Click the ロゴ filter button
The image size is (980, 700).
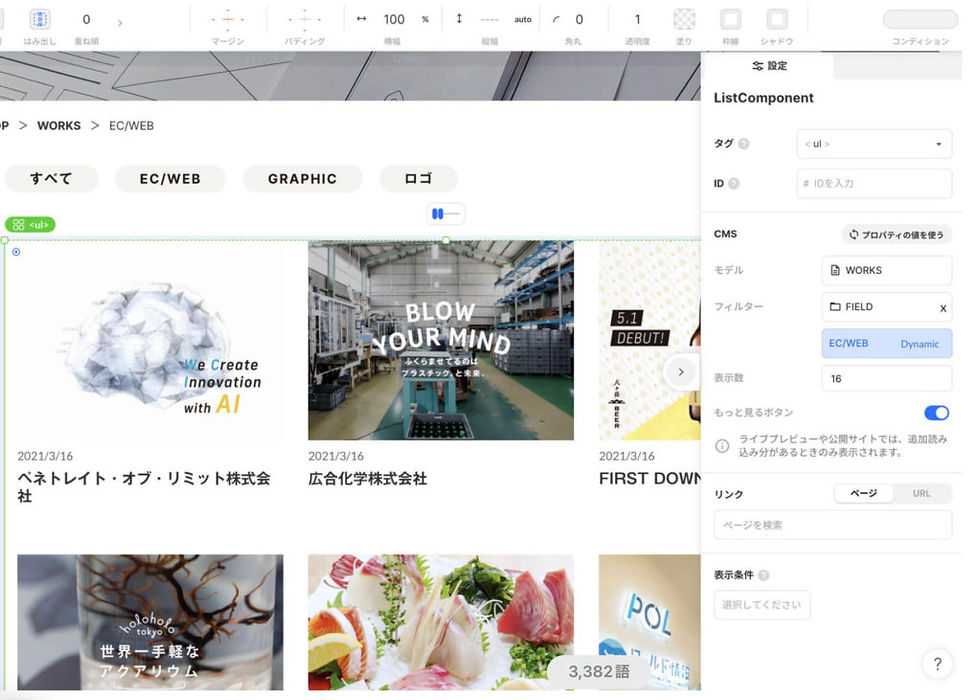click(x=418, y=179)
